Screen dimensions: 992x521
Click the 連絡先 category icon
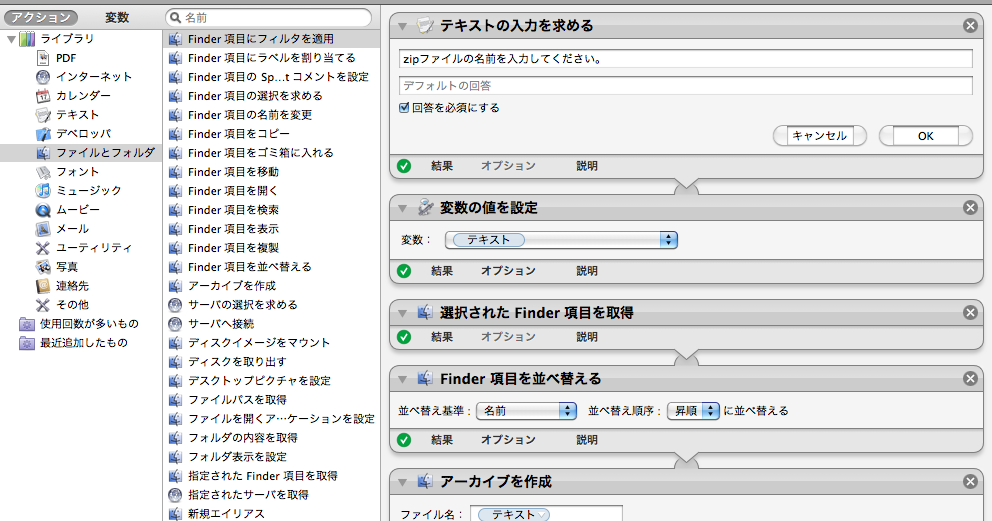tap(43, 286)
